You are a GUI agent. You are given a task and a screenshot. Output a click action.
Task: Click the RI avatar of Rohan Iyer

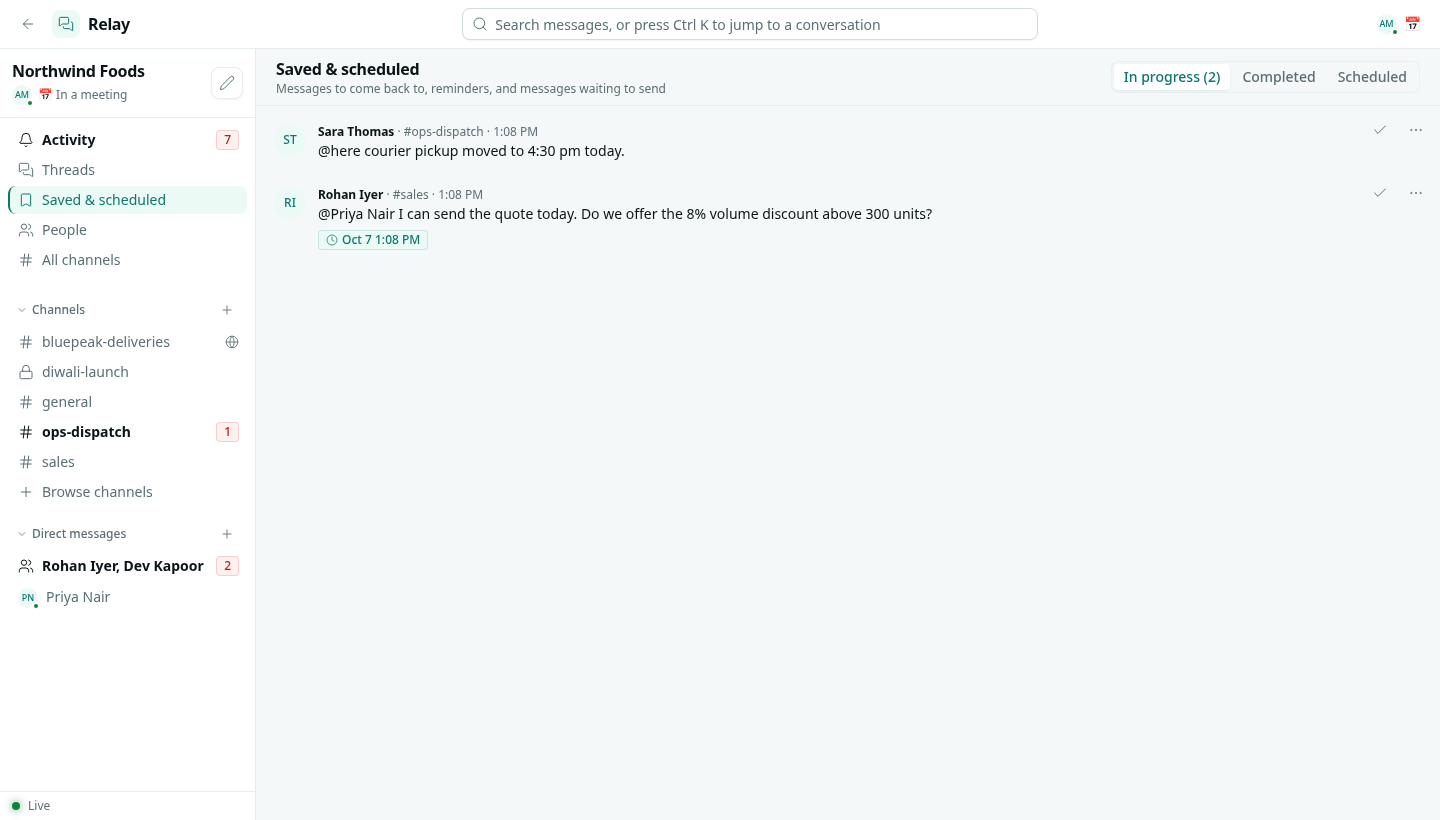click(x=290, y=203)
